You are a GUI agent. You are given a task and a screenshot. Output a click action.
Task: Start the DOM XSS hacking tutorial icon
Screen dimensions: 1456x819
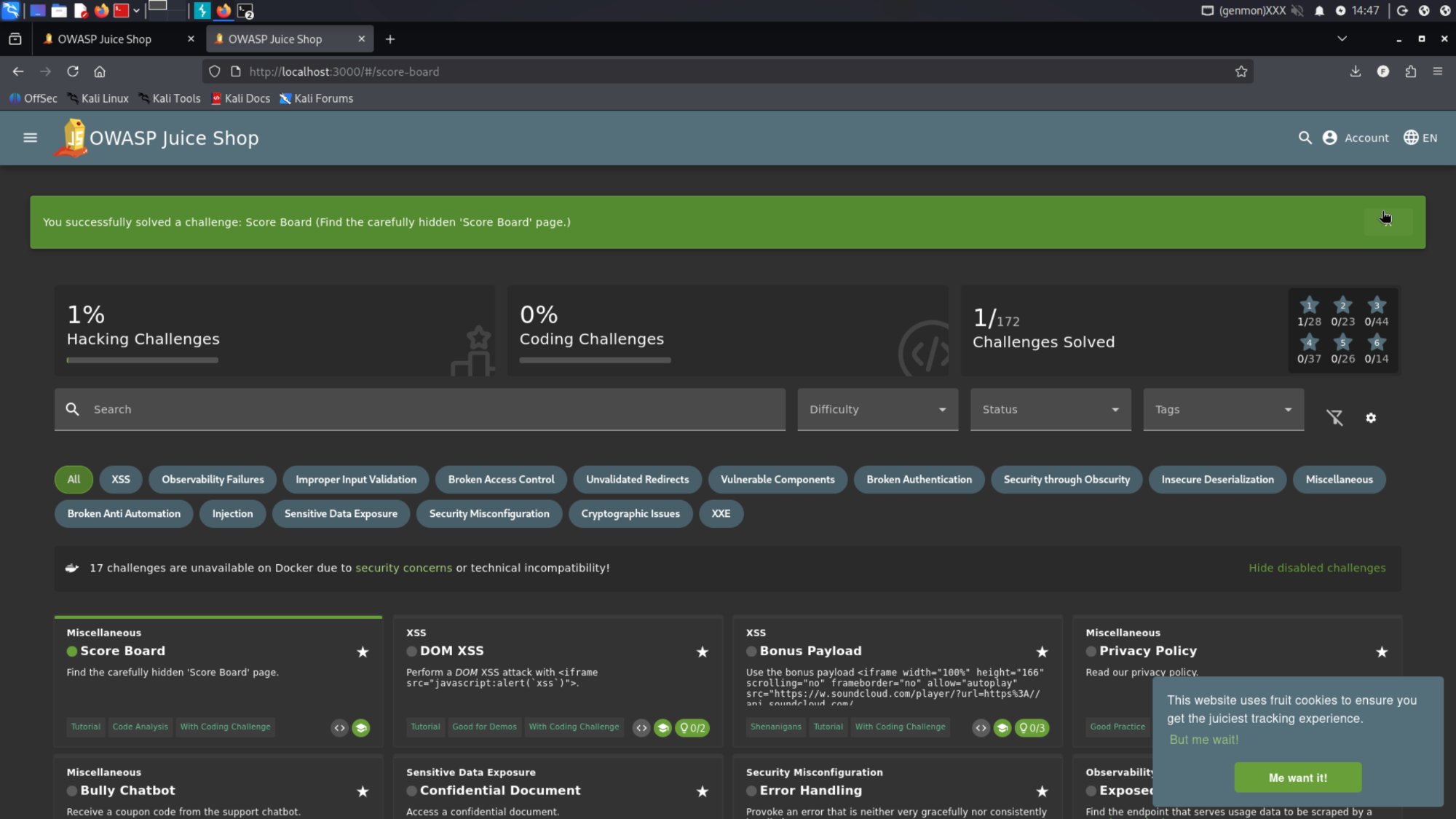(662, 727)
